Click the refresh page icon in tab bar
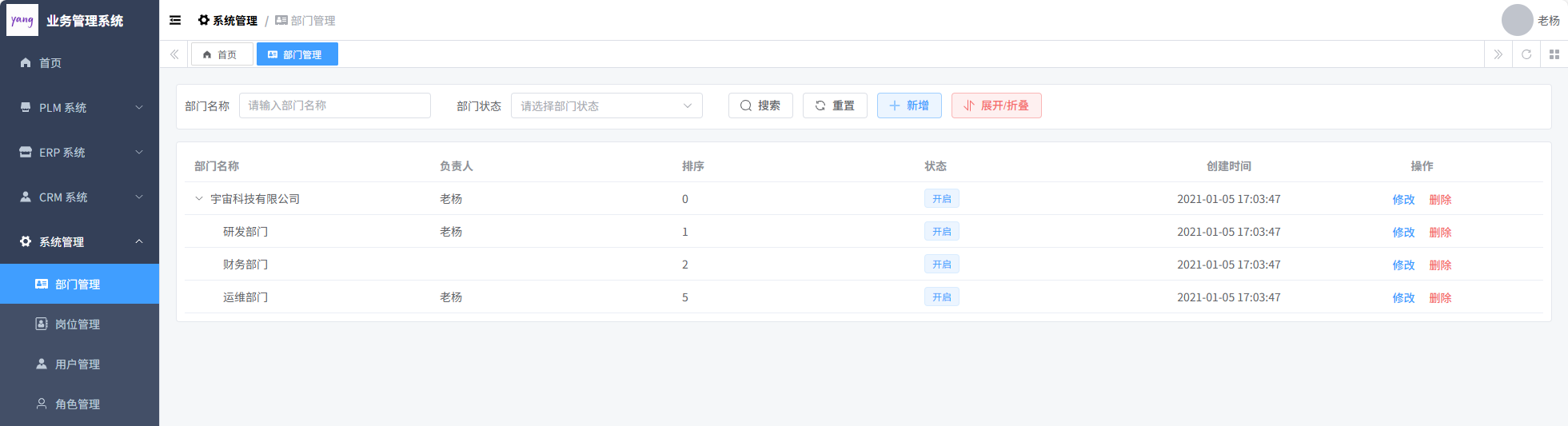 click(1526, 54)
